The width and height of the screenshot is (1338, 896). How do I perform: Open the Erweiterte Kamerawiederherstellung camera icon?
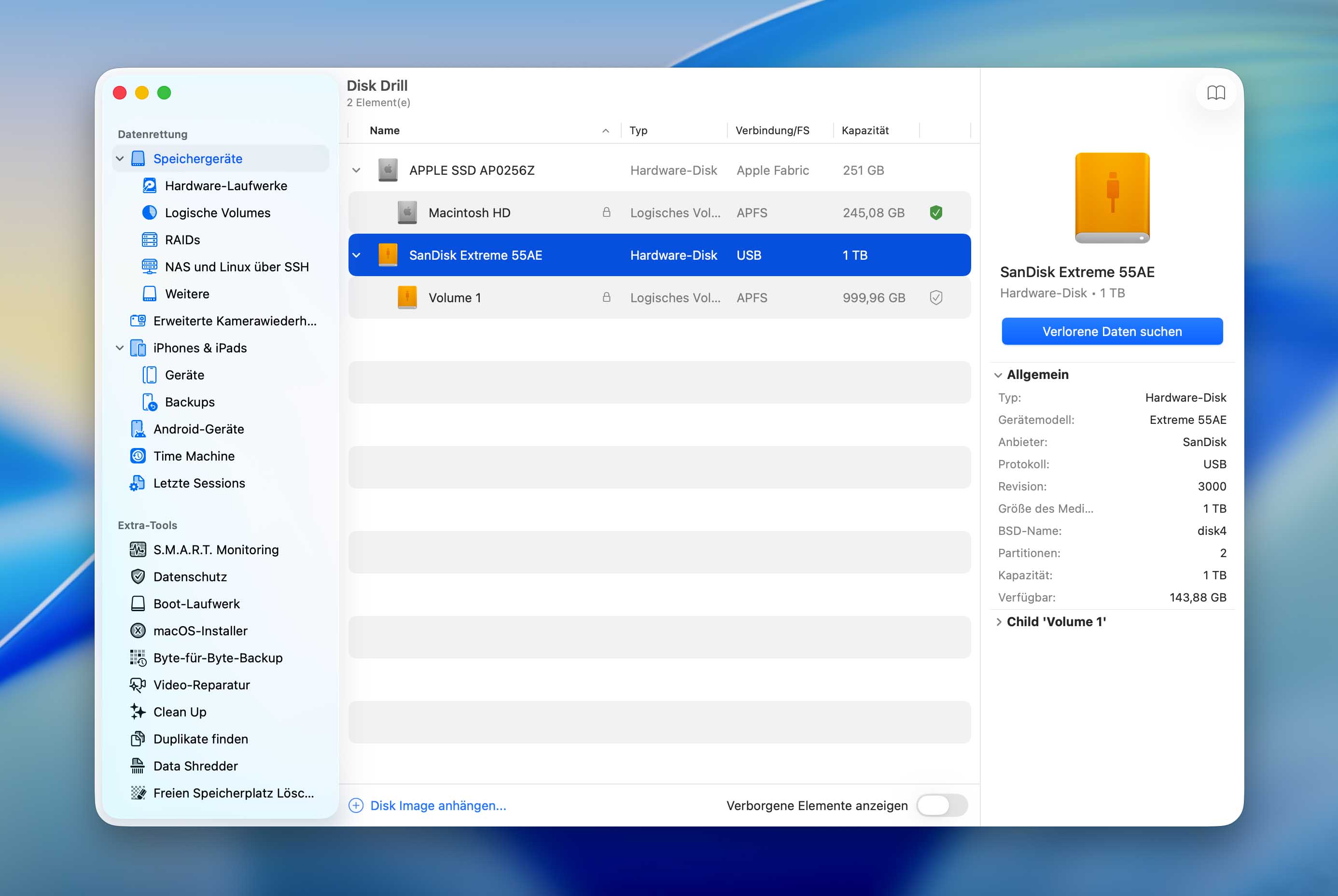[x=138, y=321]
